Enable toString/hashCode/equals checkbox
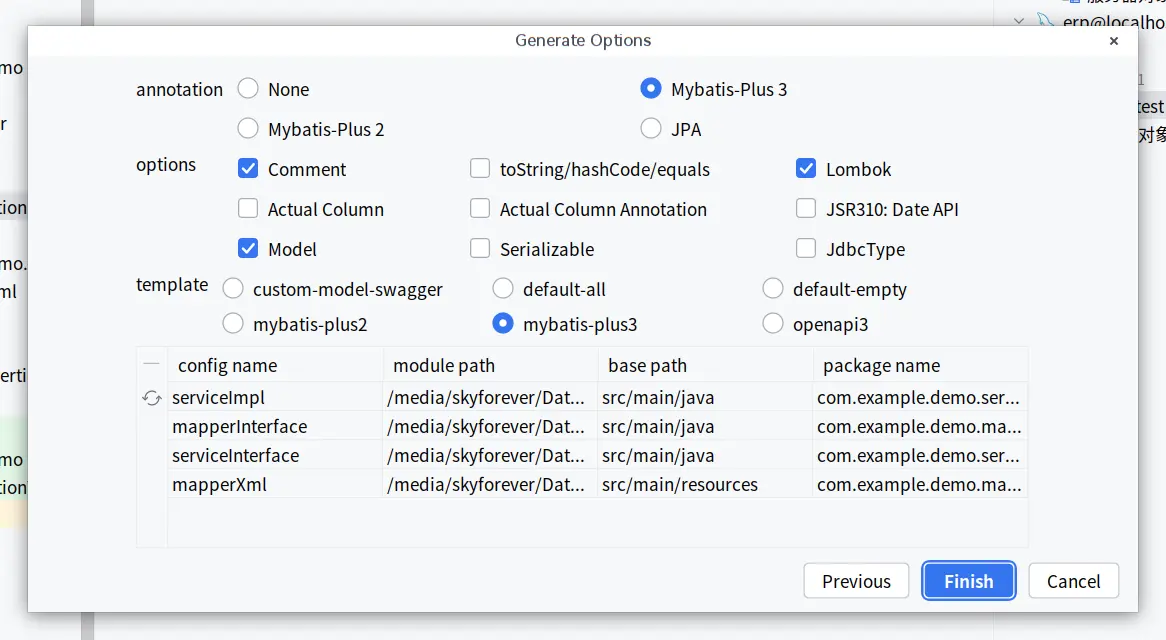This screenshot has width=1166, height=640. point(480,169)
